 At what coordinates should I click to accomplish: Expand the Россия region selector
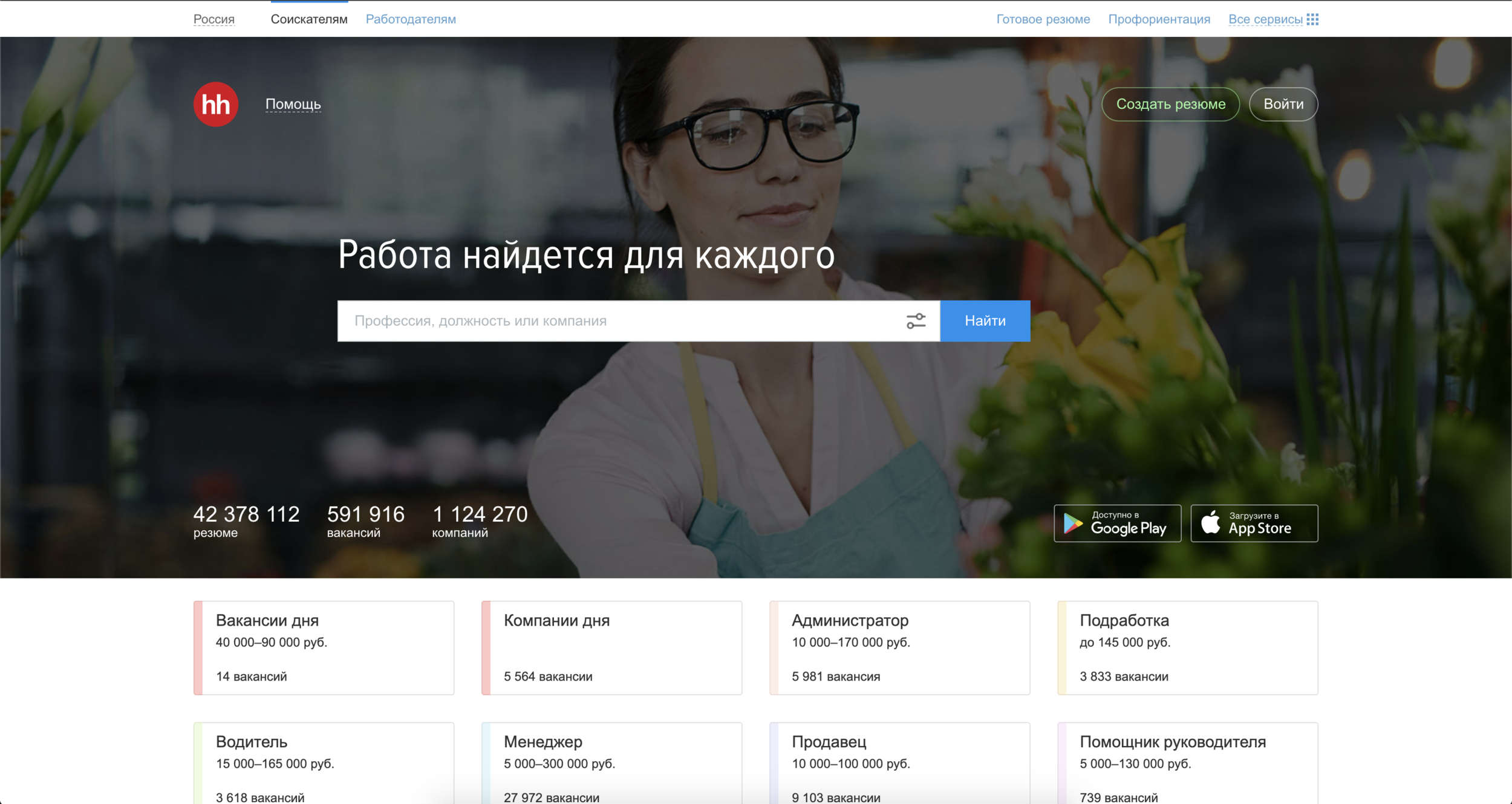[214, 19]
